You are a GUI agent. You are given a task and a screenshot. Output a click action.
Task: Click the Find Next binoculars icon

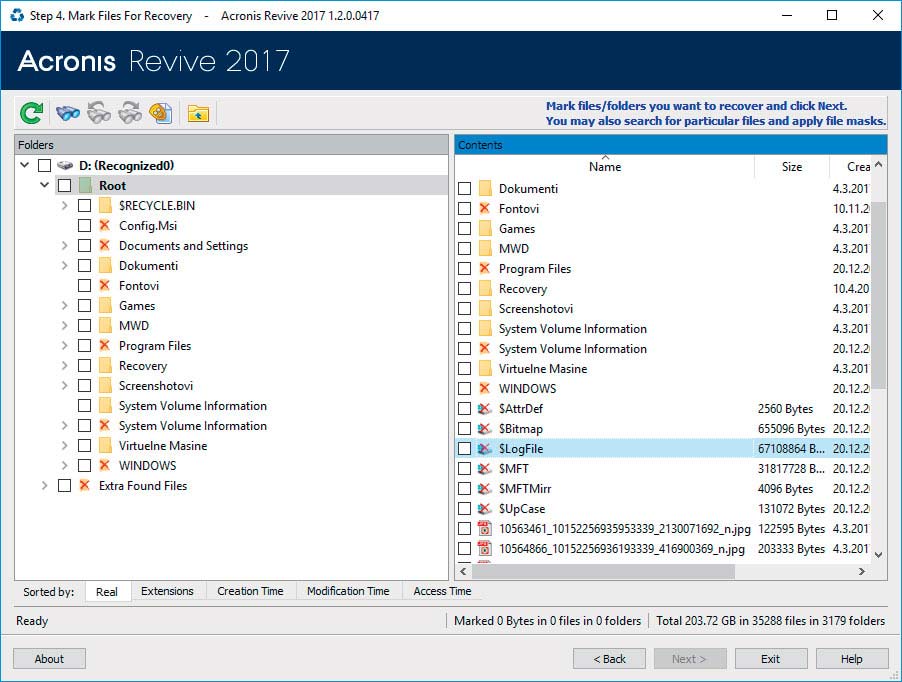tap(130, 113)
